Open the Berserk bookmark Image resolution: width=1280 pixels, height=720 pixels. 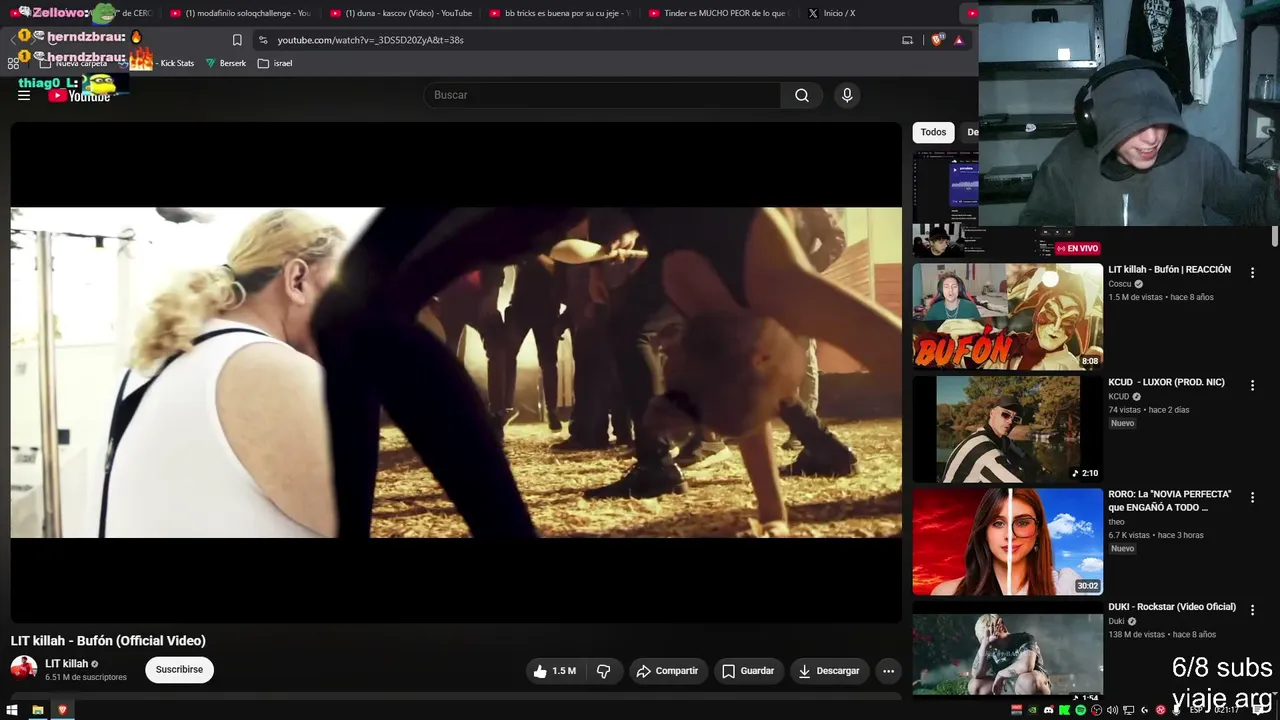pyautogui.click(x=226, y=63)
